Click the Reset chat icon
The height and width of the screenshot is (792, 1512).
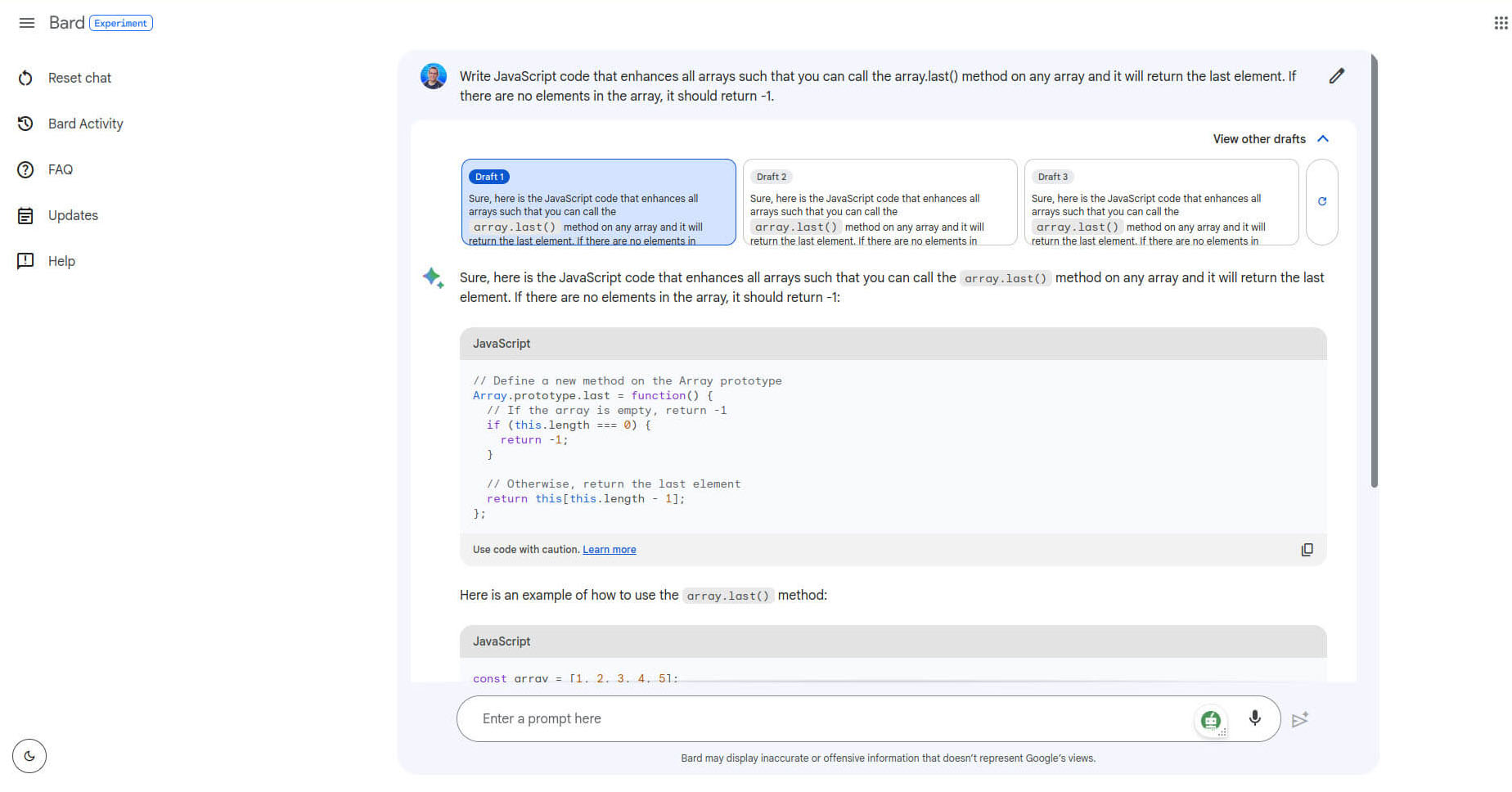(x=25, y=78)
